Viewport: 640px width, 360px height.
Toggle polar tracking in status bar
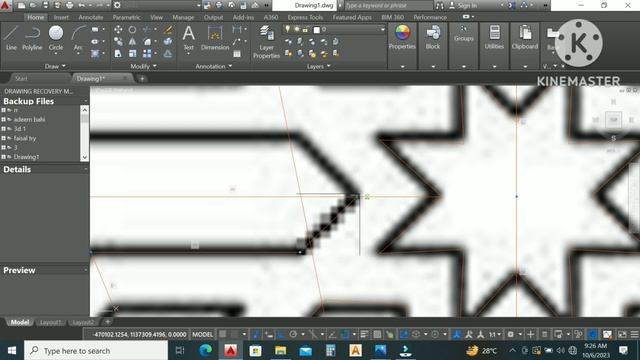(293, 334)
